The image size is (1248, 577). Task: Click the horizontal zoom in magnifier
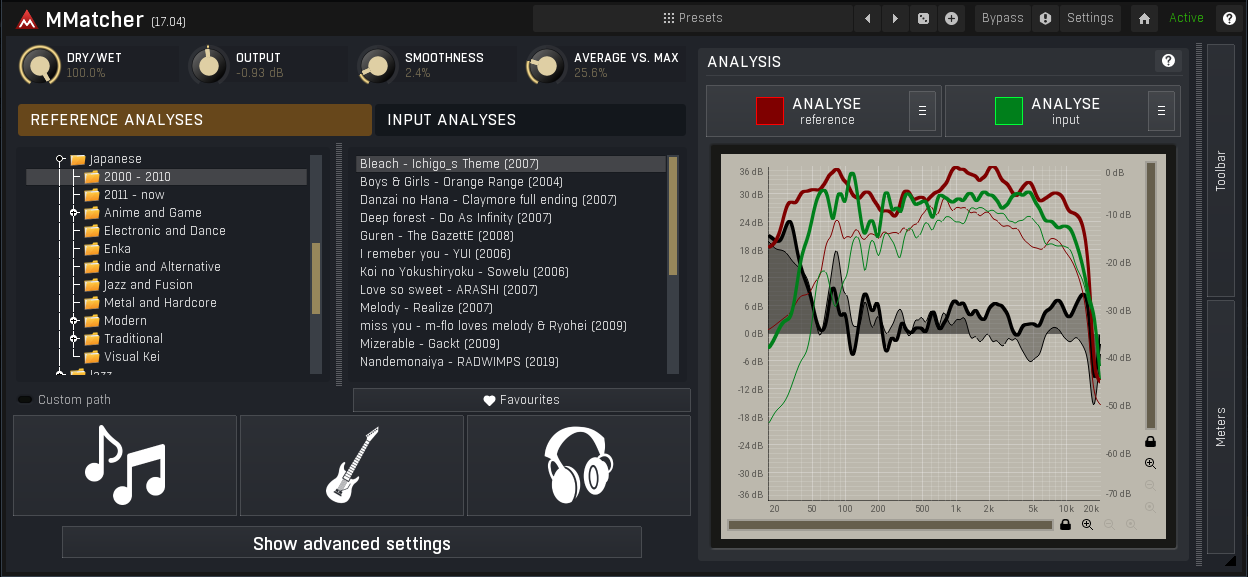pos(1087,524)
